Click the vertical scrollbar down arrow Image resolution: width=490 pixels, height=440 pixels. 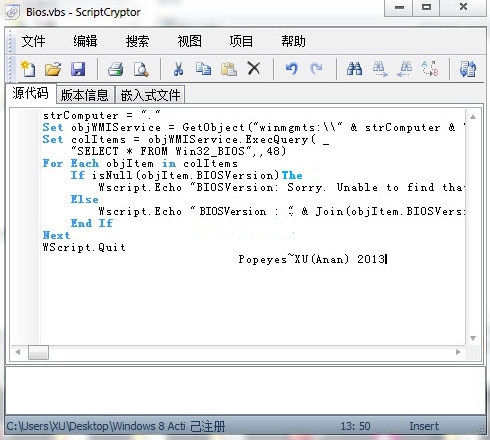click(x=473, y=338)
